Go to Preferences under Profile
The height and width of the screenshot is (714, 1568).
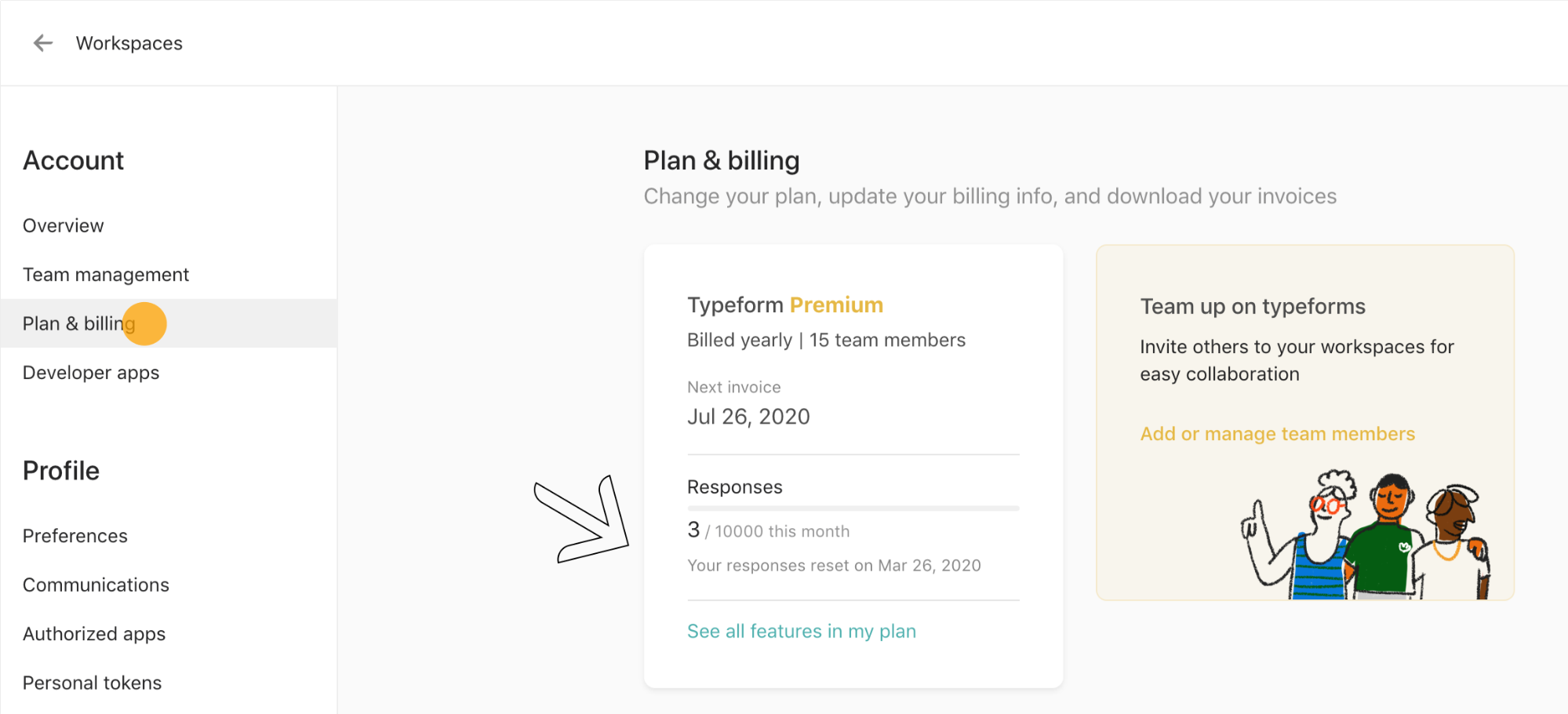pos(75,536)
